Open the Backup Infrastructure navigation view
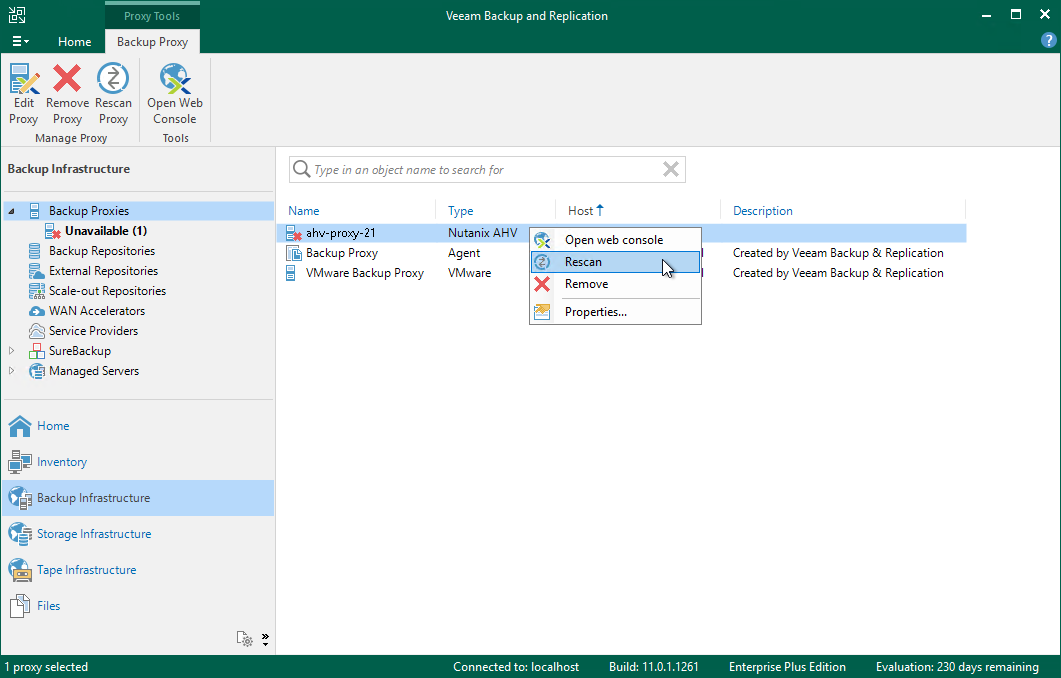Screen dimensions: 1061x678 pyautogui.click(x=138, y=498)
